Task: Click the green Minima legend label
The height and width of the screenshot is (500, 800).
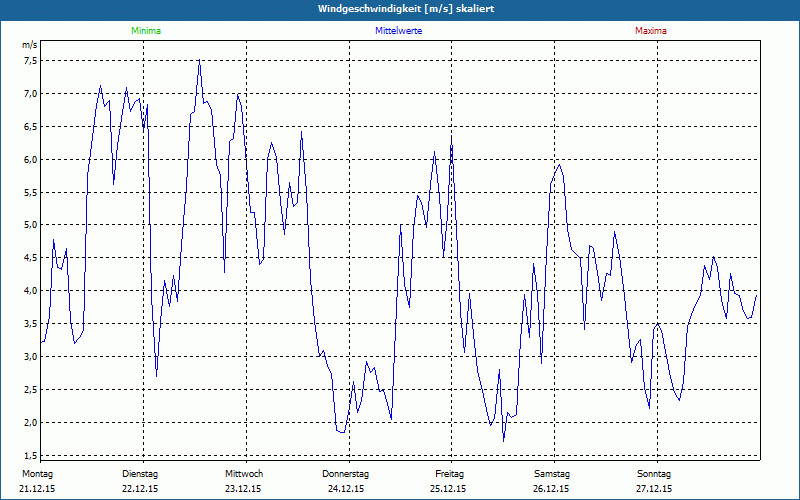Action: (x=146, y=31)
